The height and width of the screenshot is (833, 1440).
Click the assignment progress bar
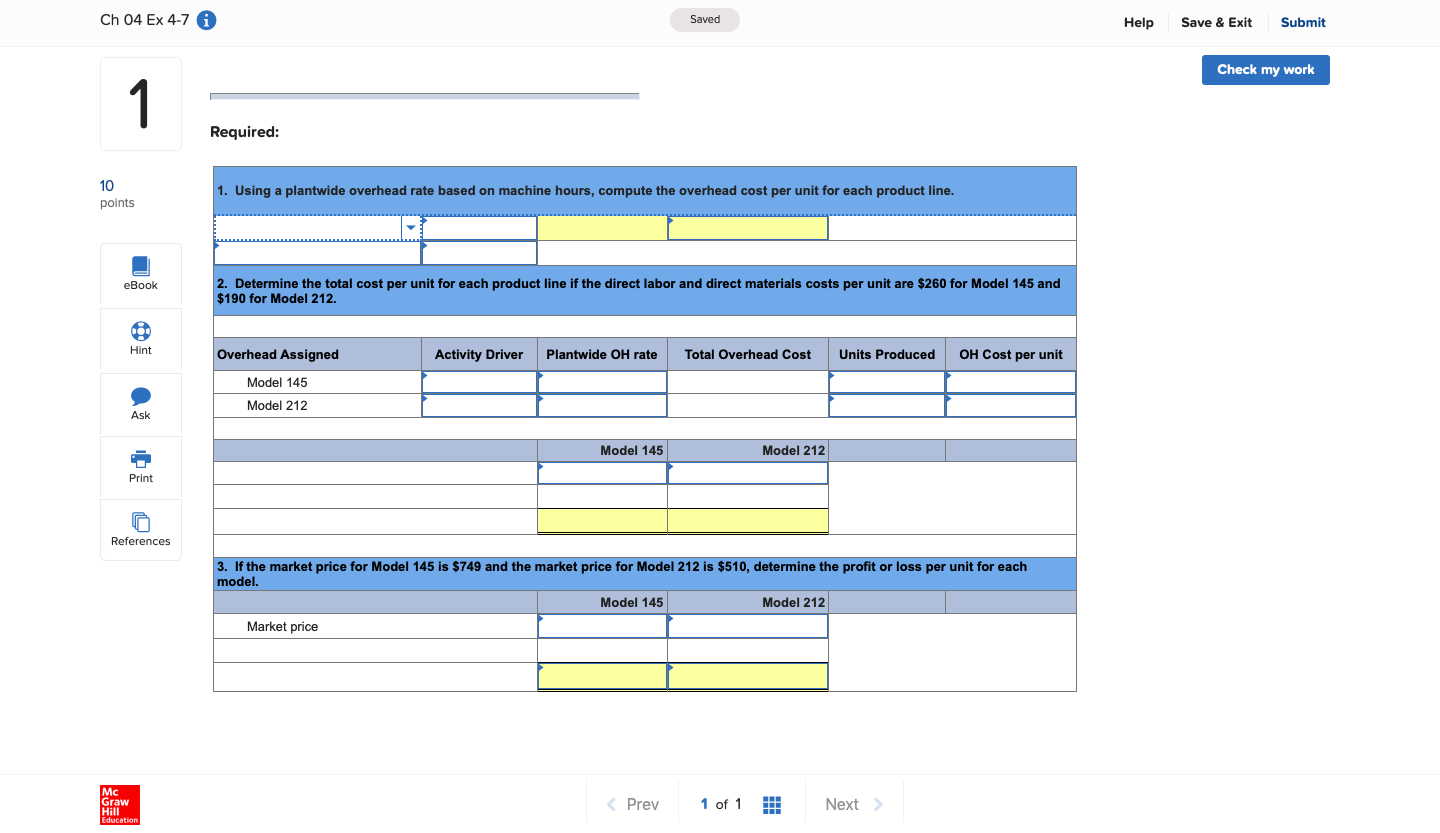[424, 95]
